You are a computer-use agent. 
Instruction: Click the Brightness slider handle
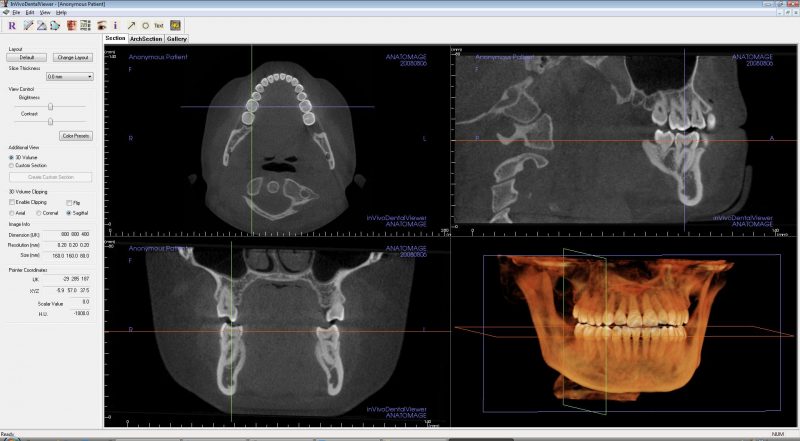point(50,106)
